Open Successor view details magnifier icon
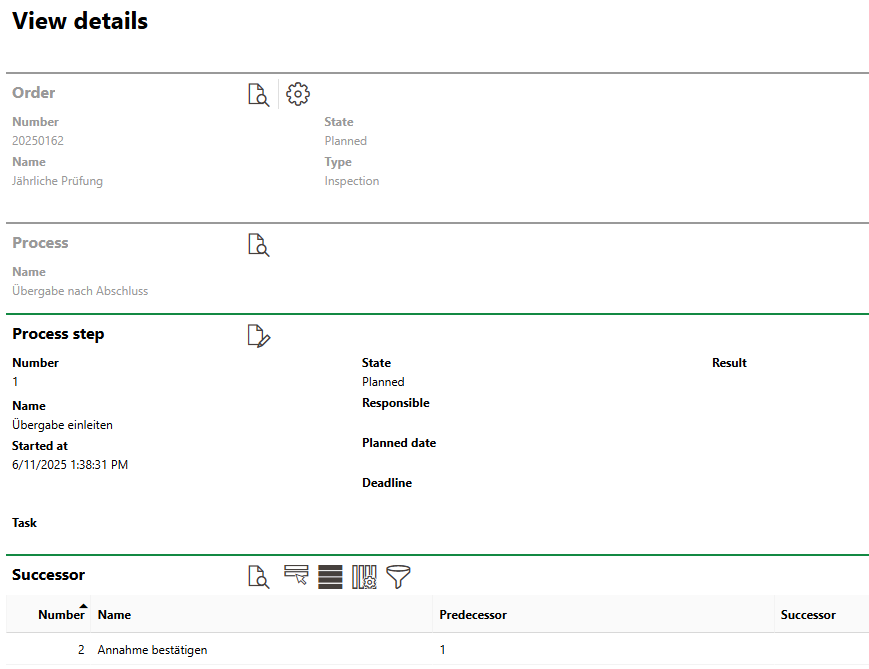 coord(258,577)
